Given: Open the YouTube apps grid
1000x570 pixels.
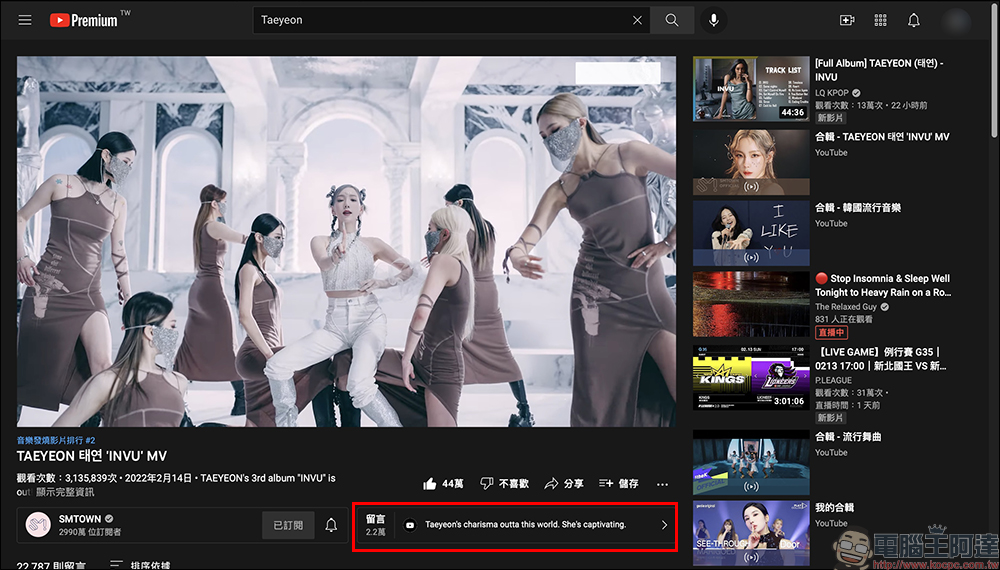Looking at the screenshot, I should [x=880, y=20].
